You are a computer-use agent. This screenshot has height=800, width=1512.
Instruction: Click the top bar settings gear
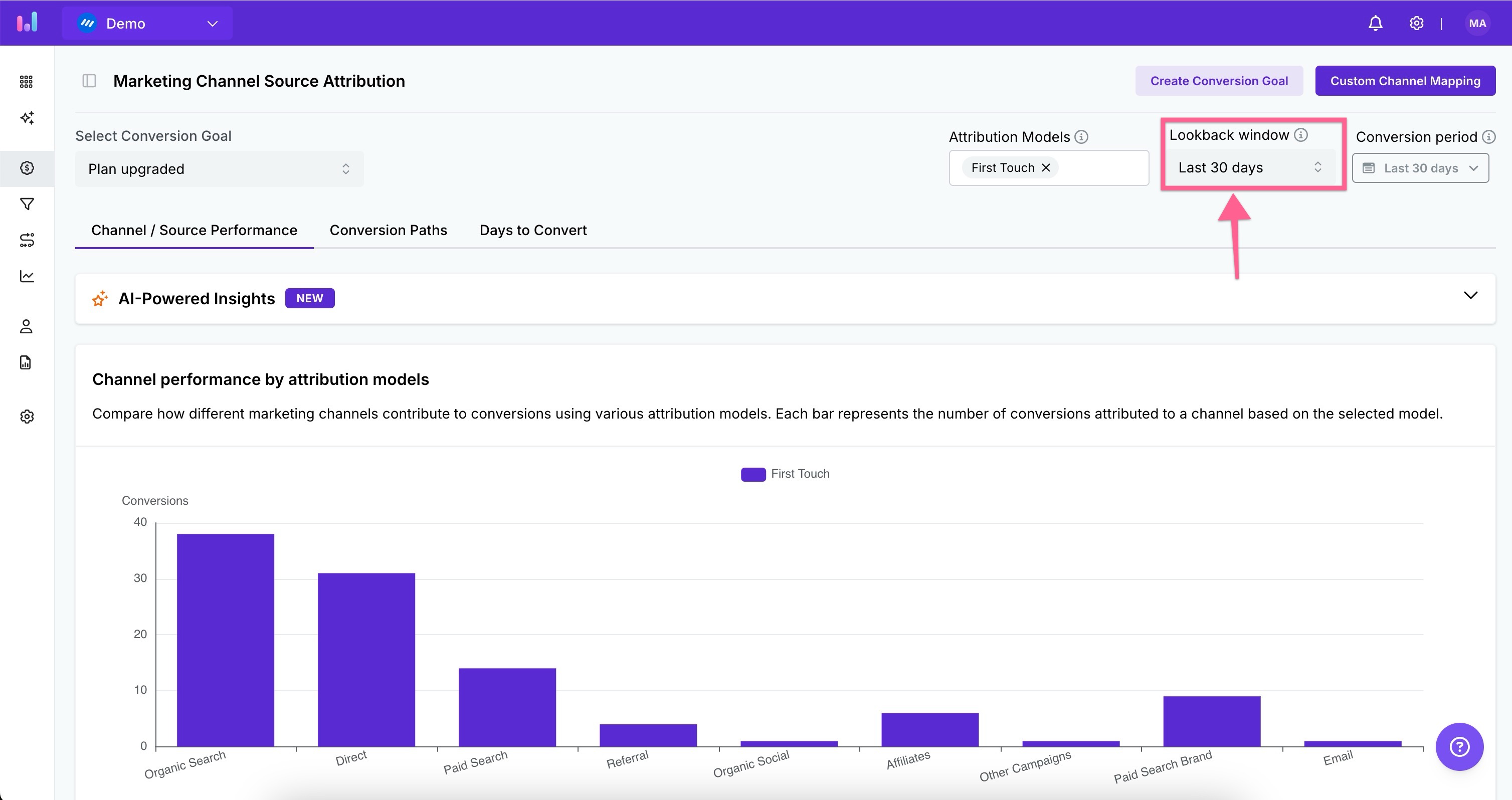pyautogui.click(x=1416, y=24)
